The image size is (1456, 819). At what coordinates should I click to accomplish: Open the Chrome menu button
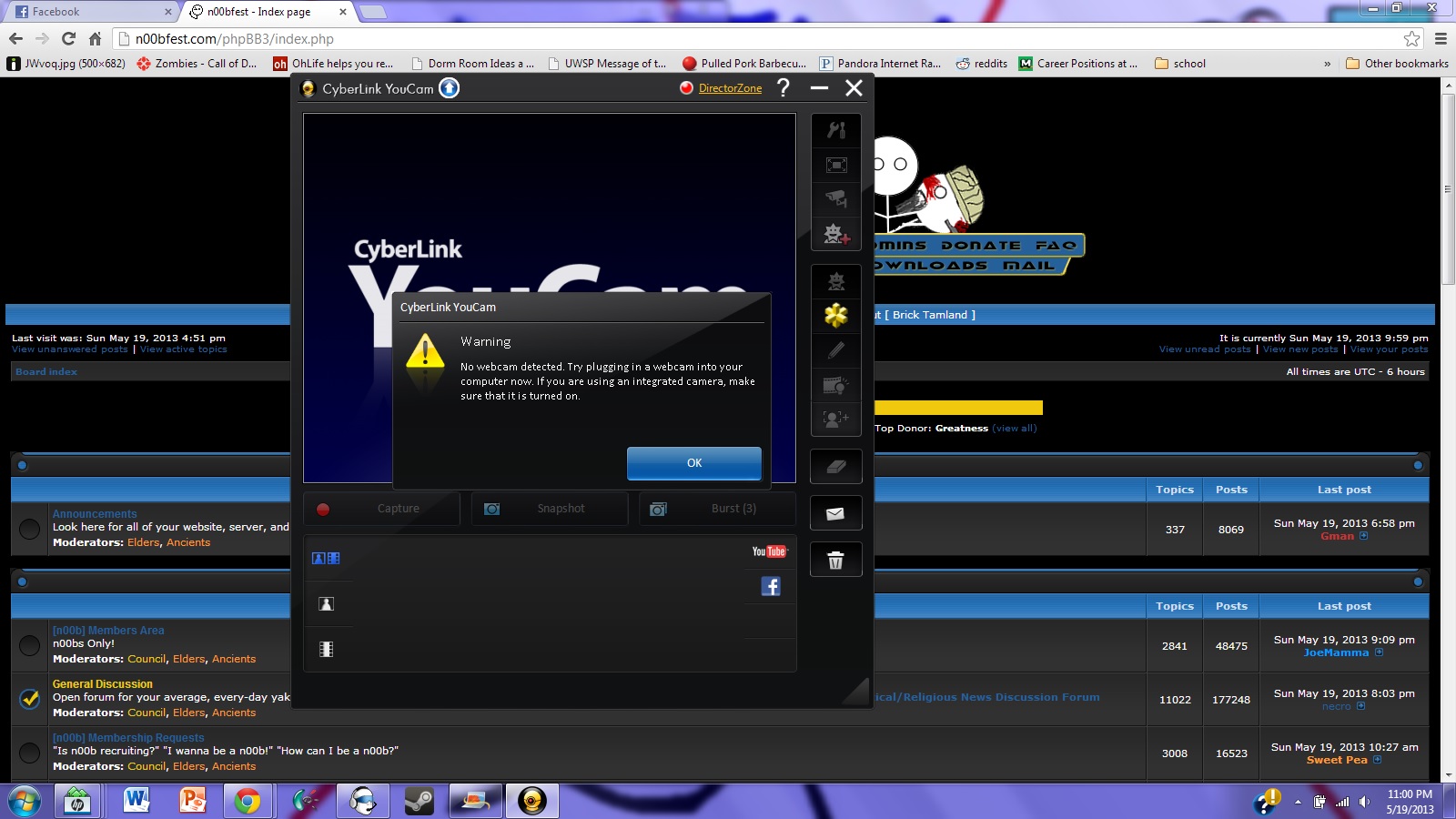click(1441, 38)
